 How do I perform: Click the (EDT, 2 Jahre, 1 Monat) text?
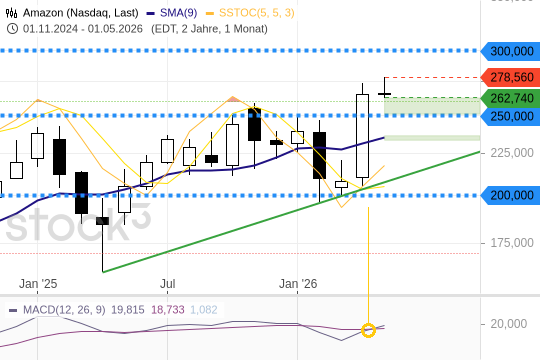tap(209, 29)
